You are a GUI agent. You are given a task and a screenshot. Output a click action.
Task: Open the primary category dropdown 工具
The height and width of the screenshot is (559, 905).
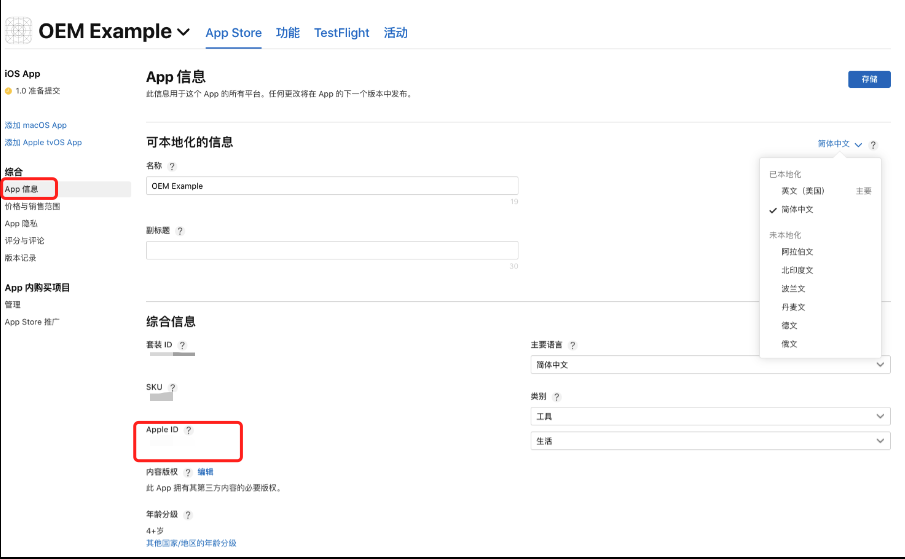tap(710, 416)
